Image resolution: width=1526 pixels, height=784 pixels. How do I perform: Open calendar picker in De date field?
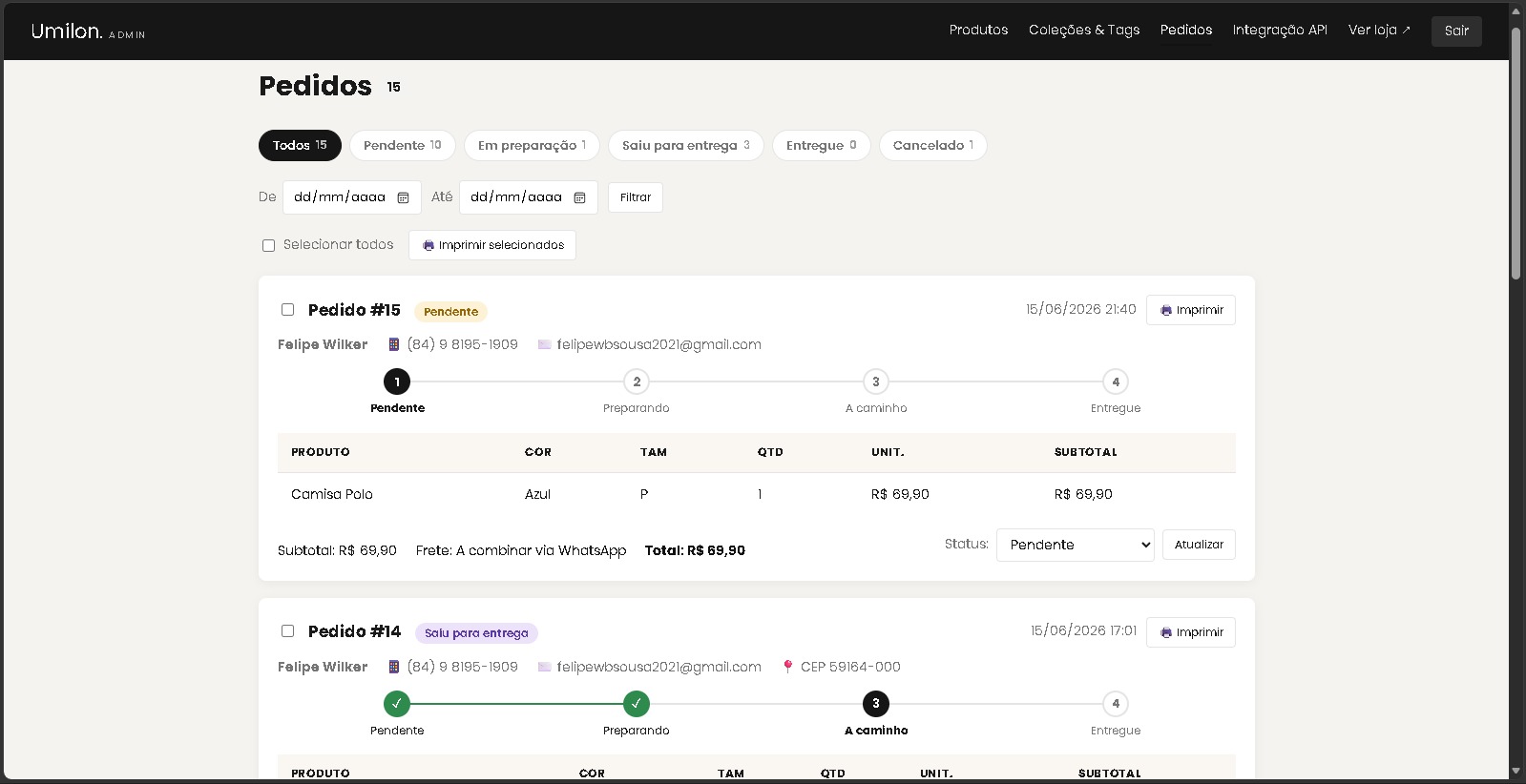[403, 197]
